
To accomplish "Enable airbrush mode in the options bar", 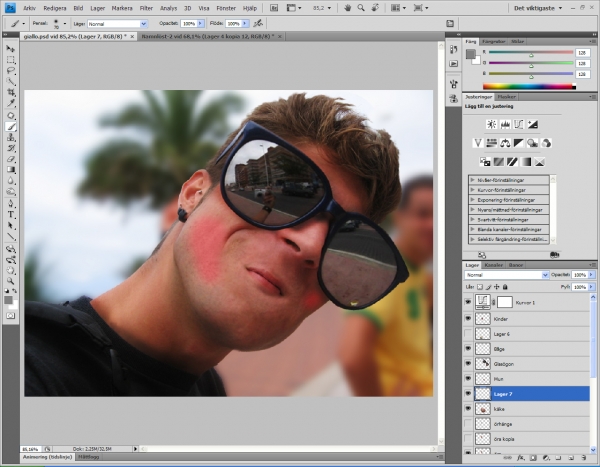I will (x=258, y=23).
